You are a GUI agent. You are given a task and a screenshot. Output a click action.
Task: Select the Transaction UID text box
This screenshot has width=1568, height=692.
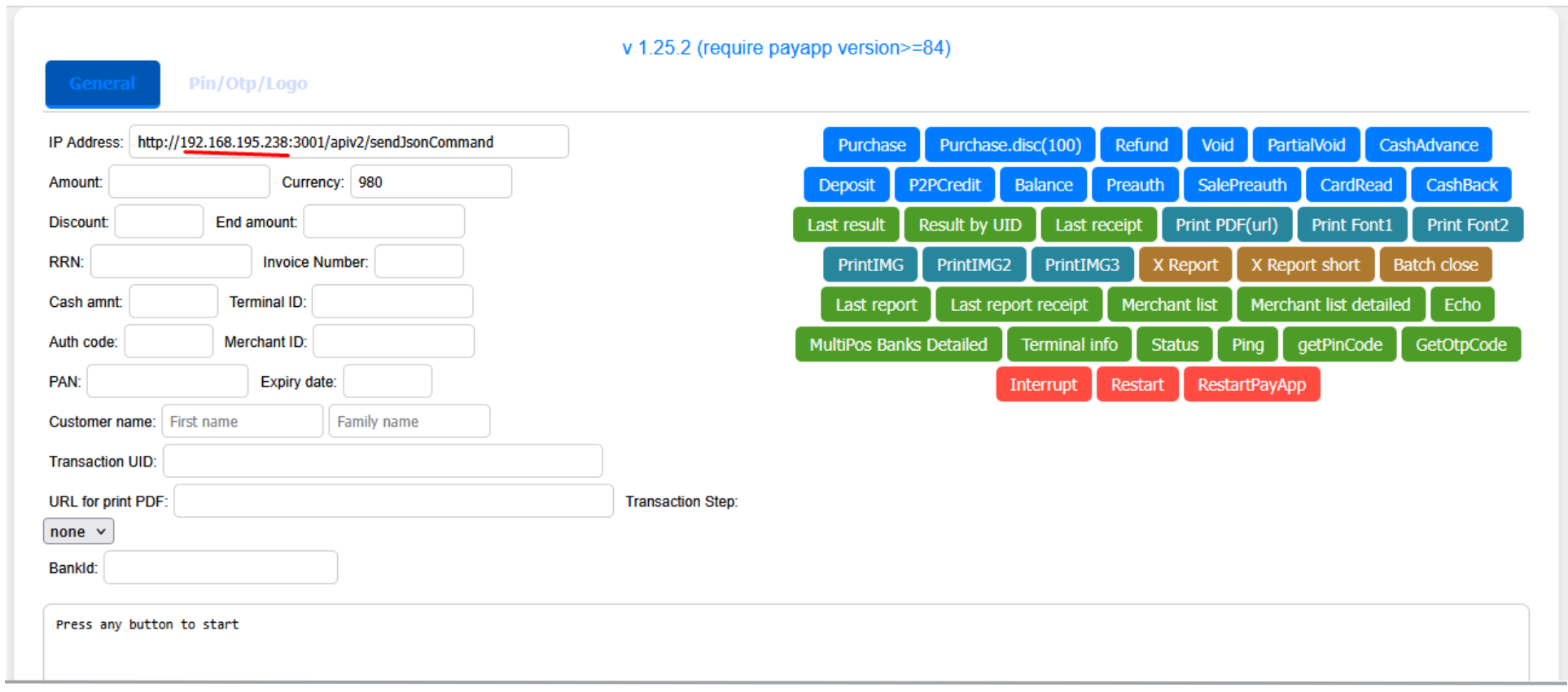click(383, 462)
